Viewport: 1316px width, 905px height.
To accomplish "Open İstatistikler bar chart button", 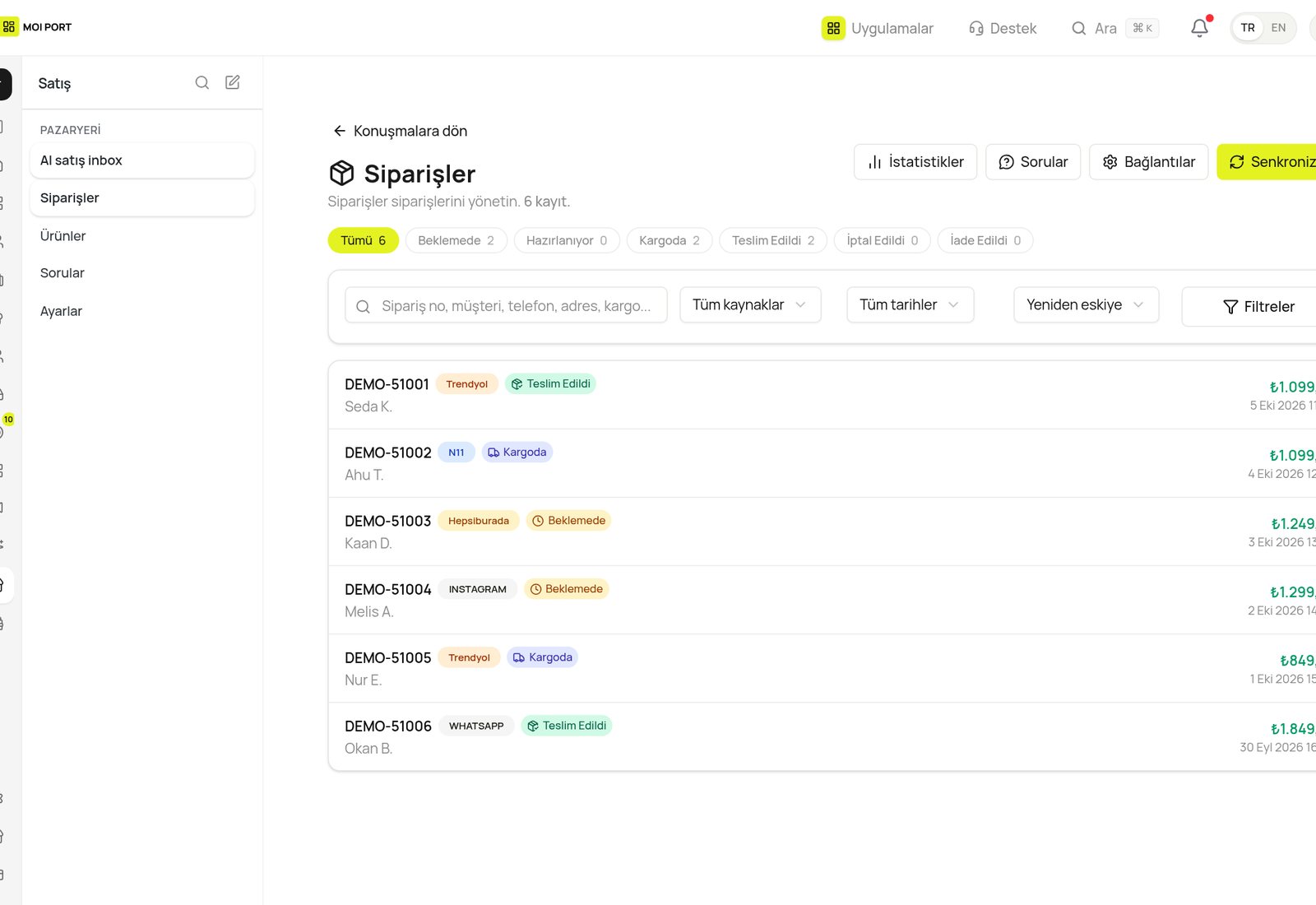I will tap(915, 162).
